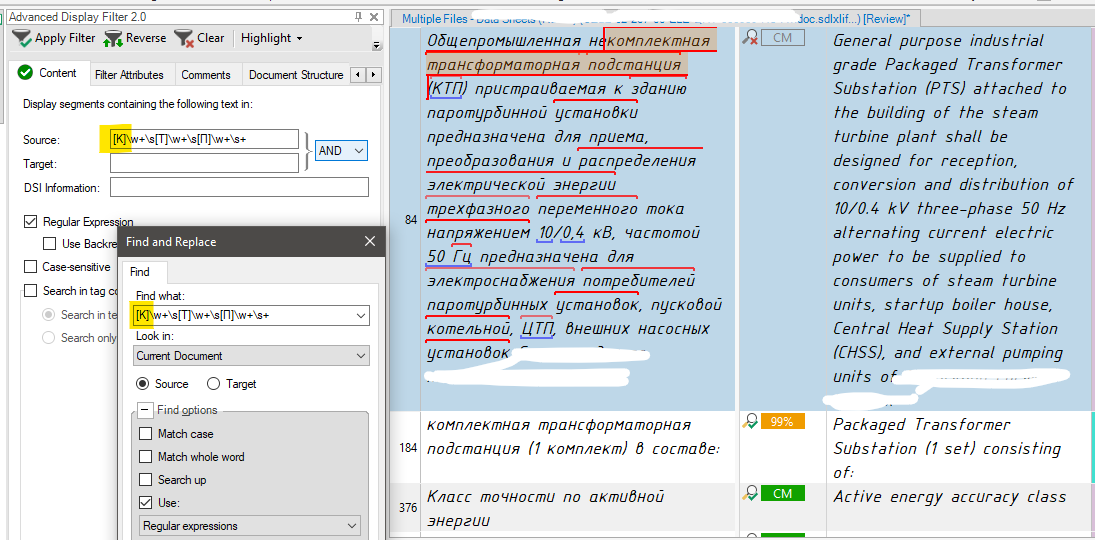Click the status icon on segment 184
Screen dimensions: 1095x540
[750, 422]
